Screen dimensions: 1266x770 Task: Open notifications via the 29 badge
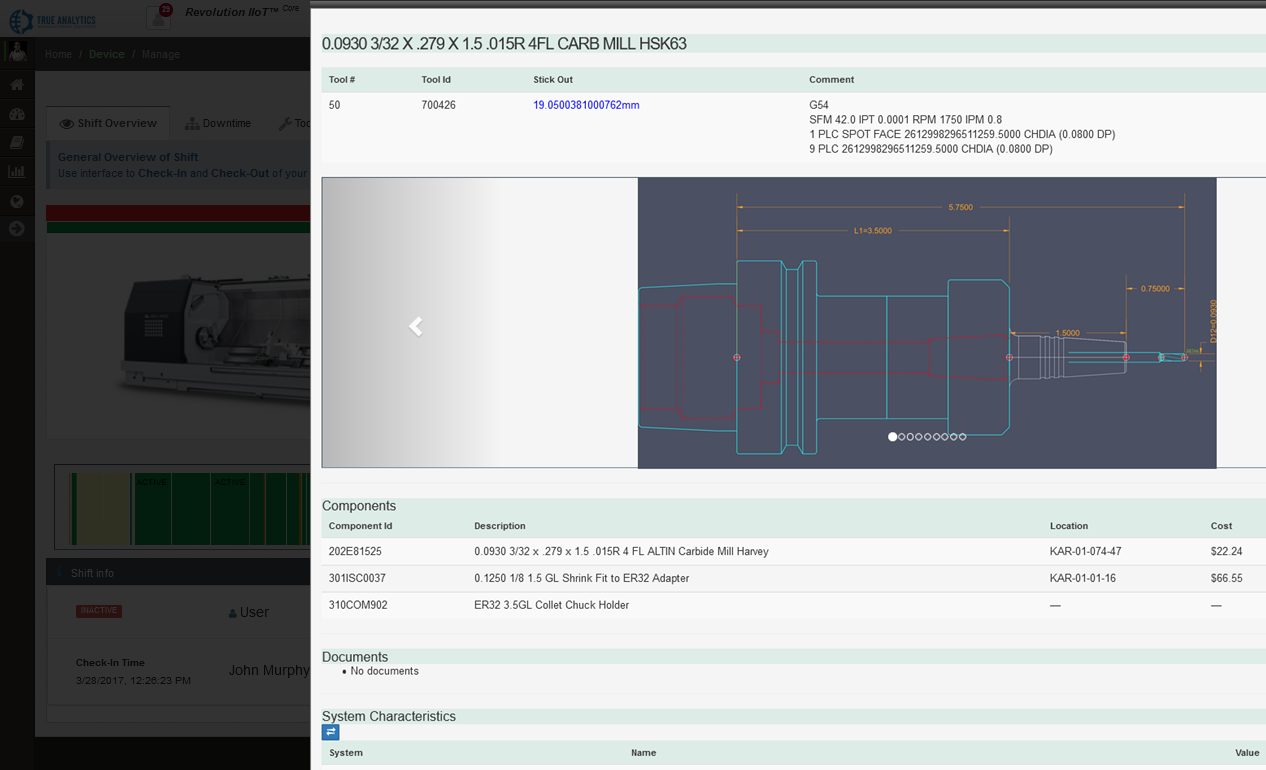(166, 10)
